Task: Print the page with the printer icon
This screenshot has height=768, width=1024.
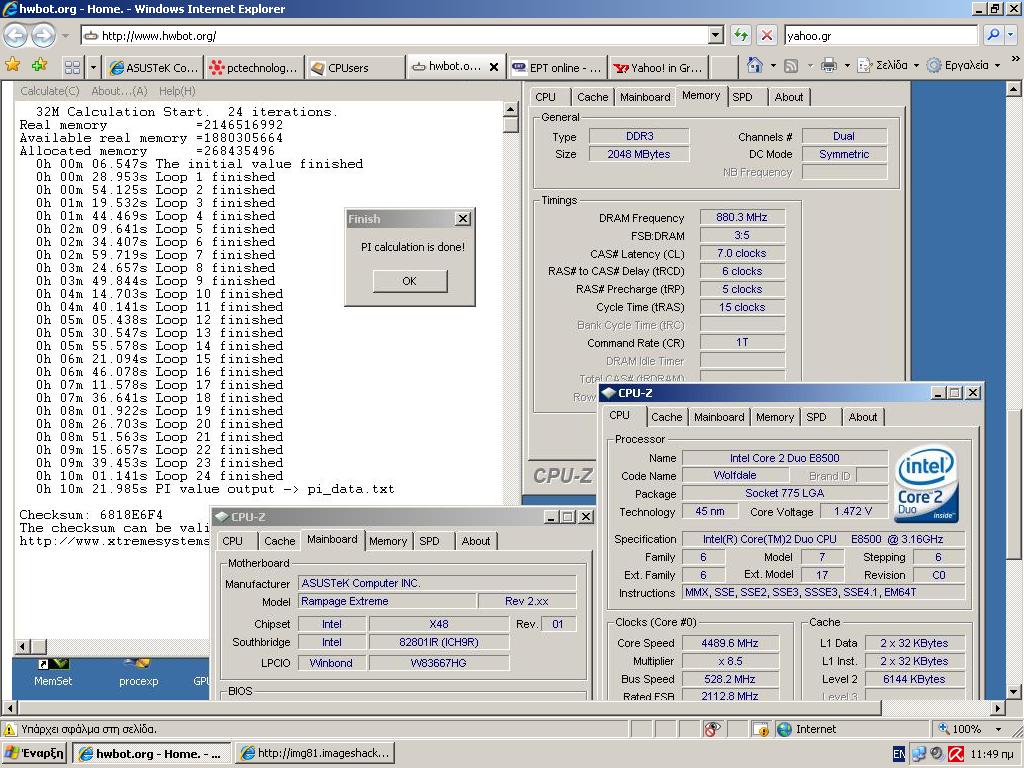Action: click(829, 65)
